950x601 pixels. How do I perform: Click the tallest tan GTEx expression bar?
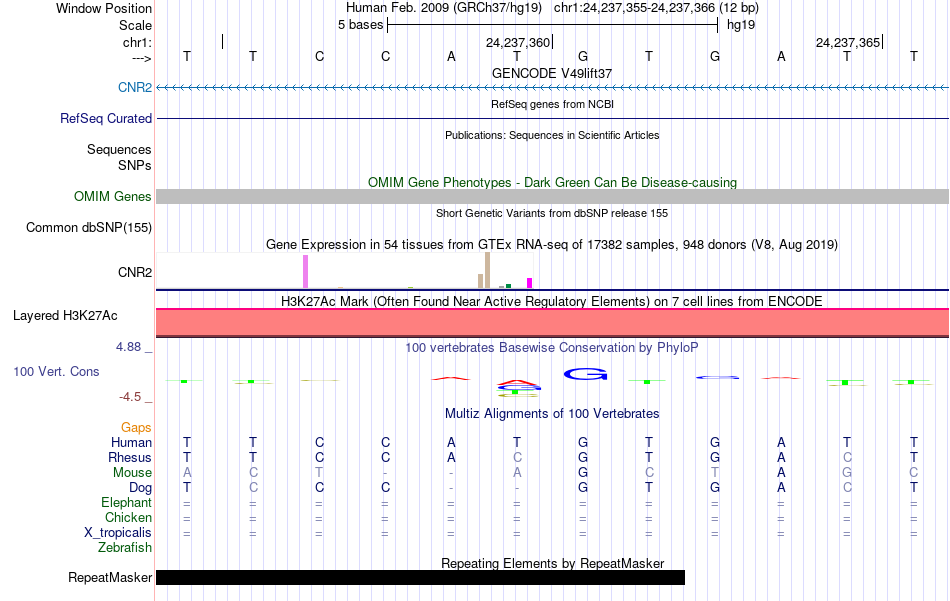487,270
